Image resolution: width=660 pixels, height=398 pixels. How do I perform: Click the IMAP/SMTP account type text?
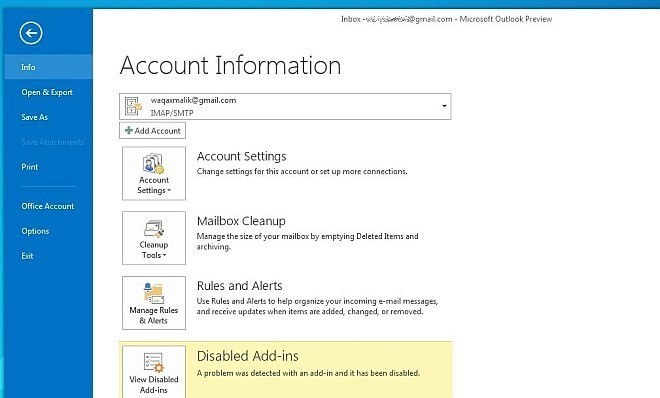(x=172, y=113)
